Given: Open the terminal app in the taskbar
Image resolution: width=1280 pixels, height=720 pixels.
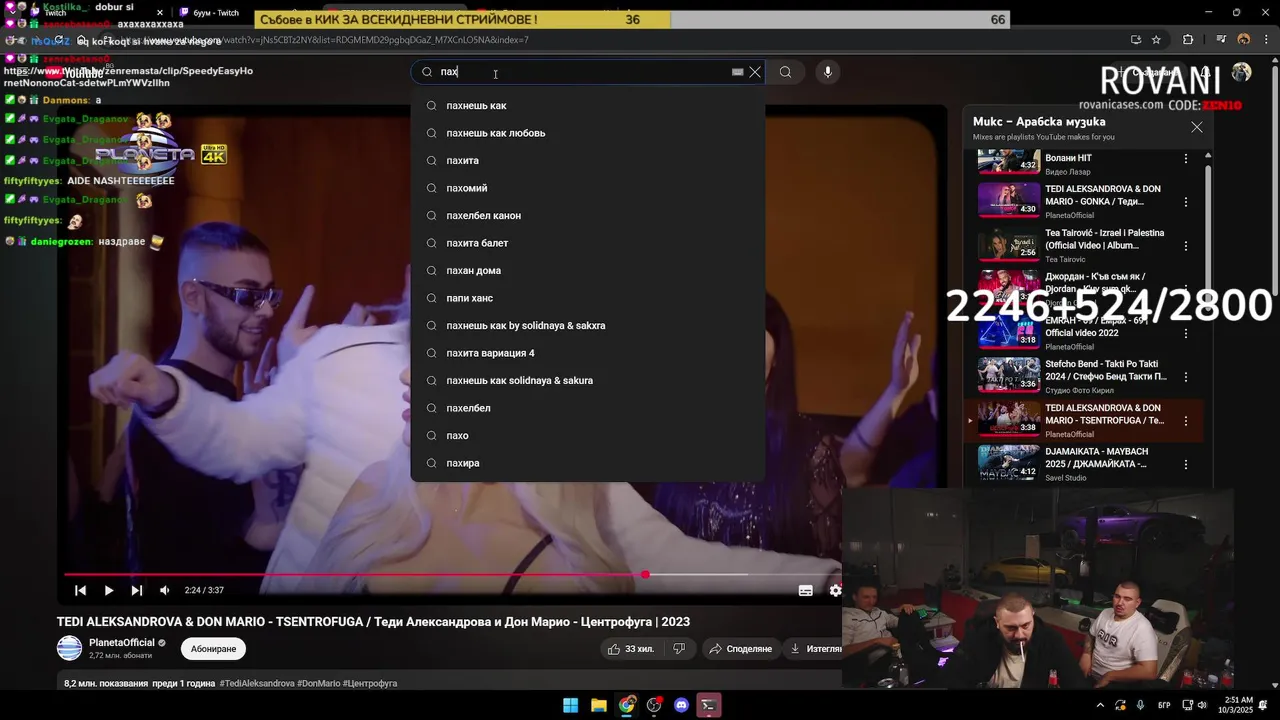Looking at the screenshot, I should tap(709, 705).
